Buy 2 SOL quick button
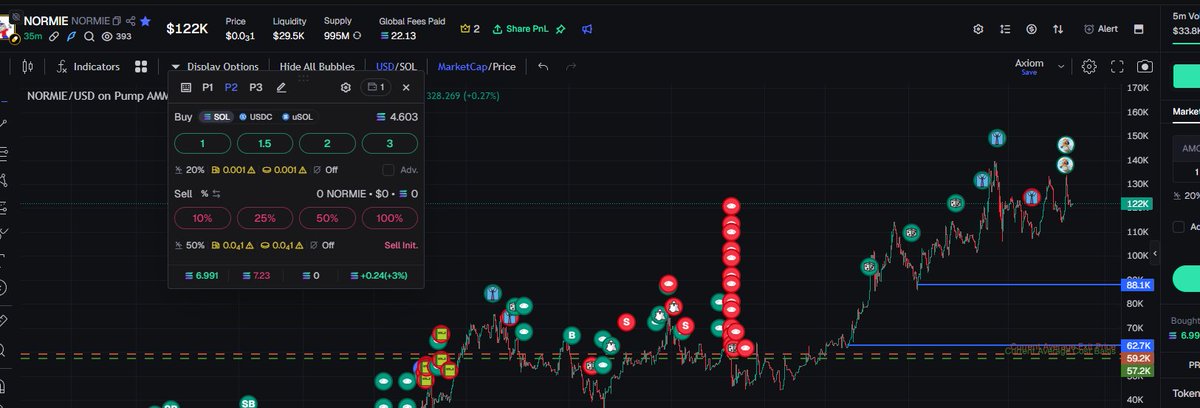The width and height of the screenshot is (1200, 408). coord(327,144)
